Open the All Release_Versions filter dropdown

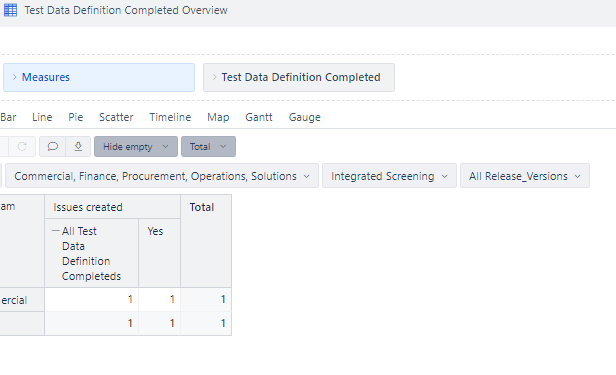(525, 176)
